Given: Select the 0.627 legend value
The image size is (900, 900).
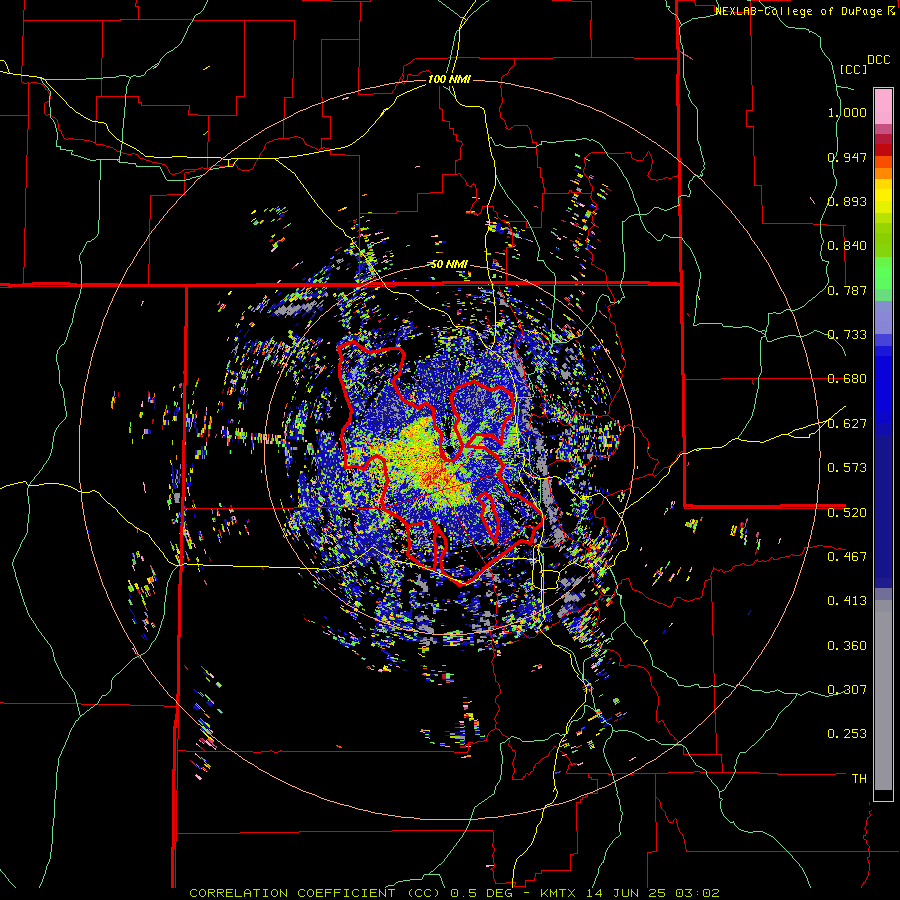Looking at the screenshot, I should click(x=847, y=424).
